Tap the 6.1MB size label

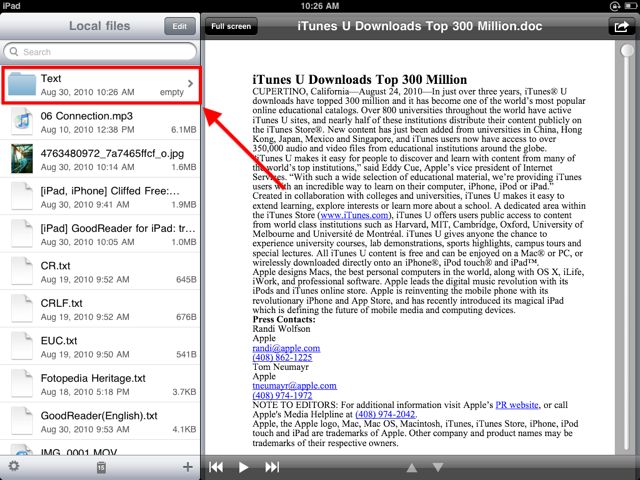pos(184,130)
